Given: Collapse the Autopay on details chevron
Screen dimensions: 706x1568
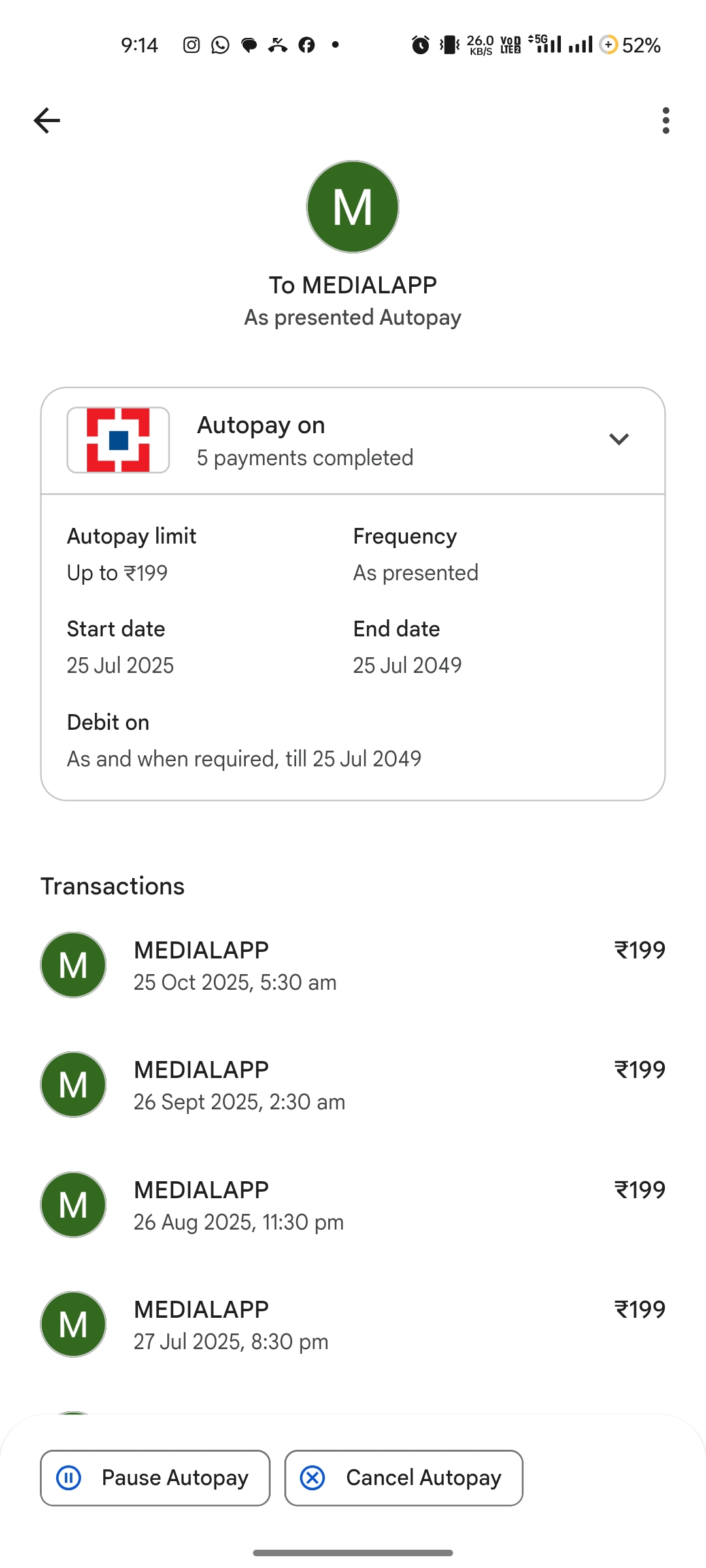Looking at the screenshot, I should [618, 439].
